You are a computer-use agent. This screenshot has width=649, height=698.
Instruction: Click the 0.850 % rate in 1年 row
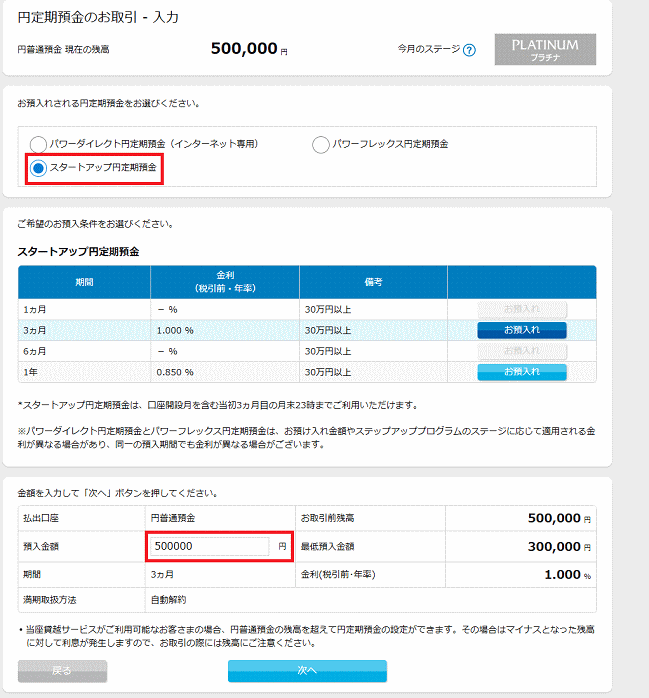[175, 372]
